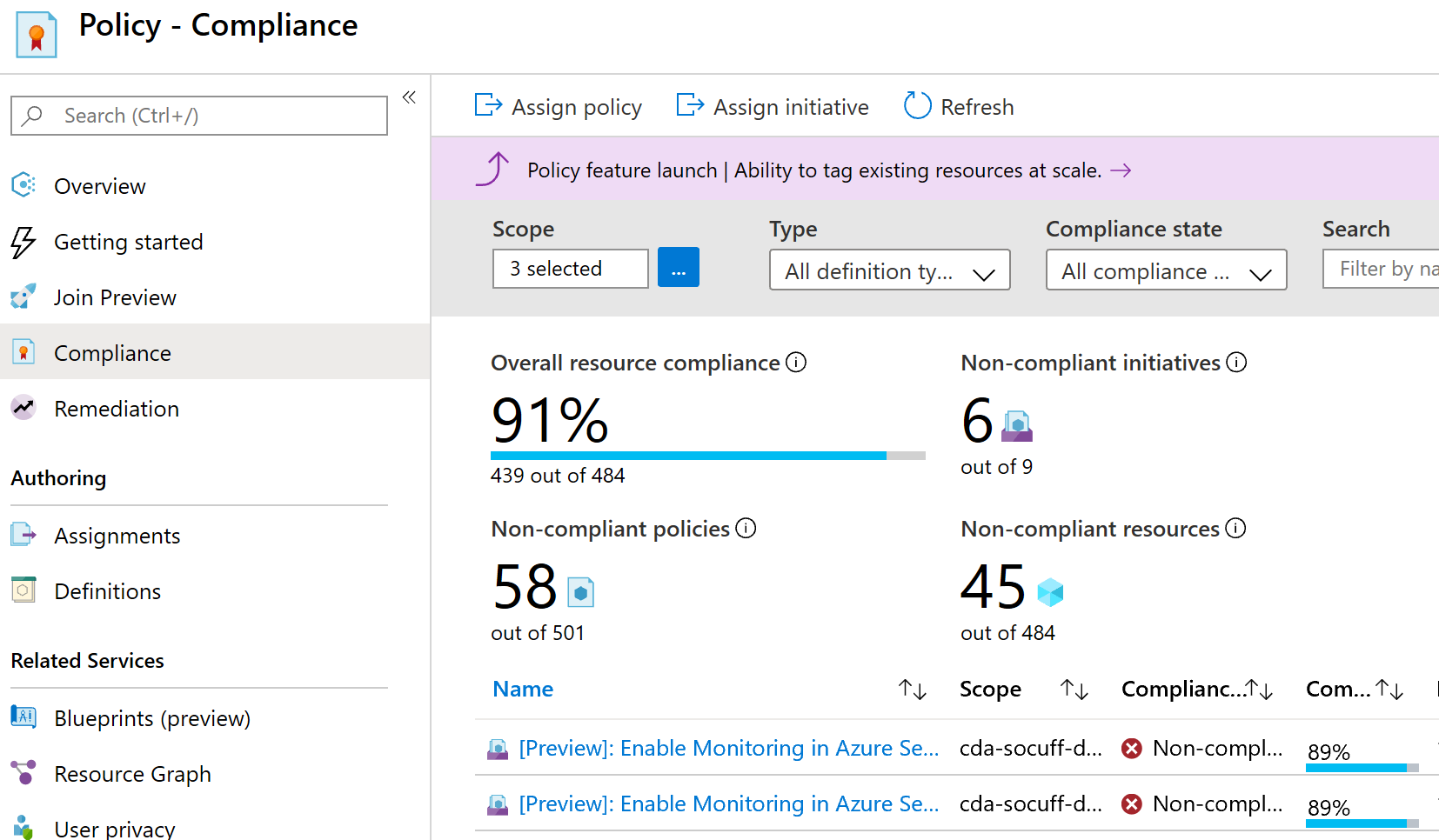Open the Type definition dropdown
Viewport: 1439px width, 840px height.
coord(888,270)
